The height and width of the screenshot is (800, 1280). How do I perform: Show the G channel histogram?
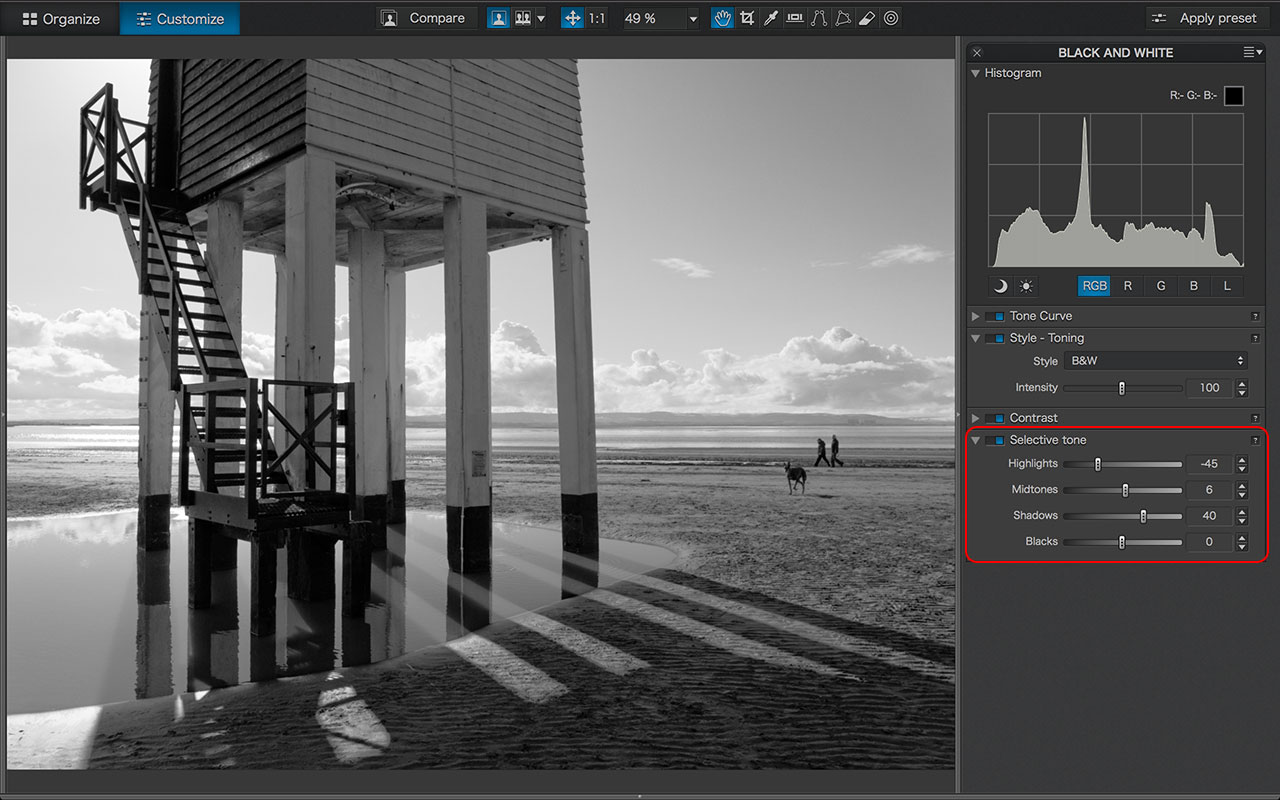1161,286
